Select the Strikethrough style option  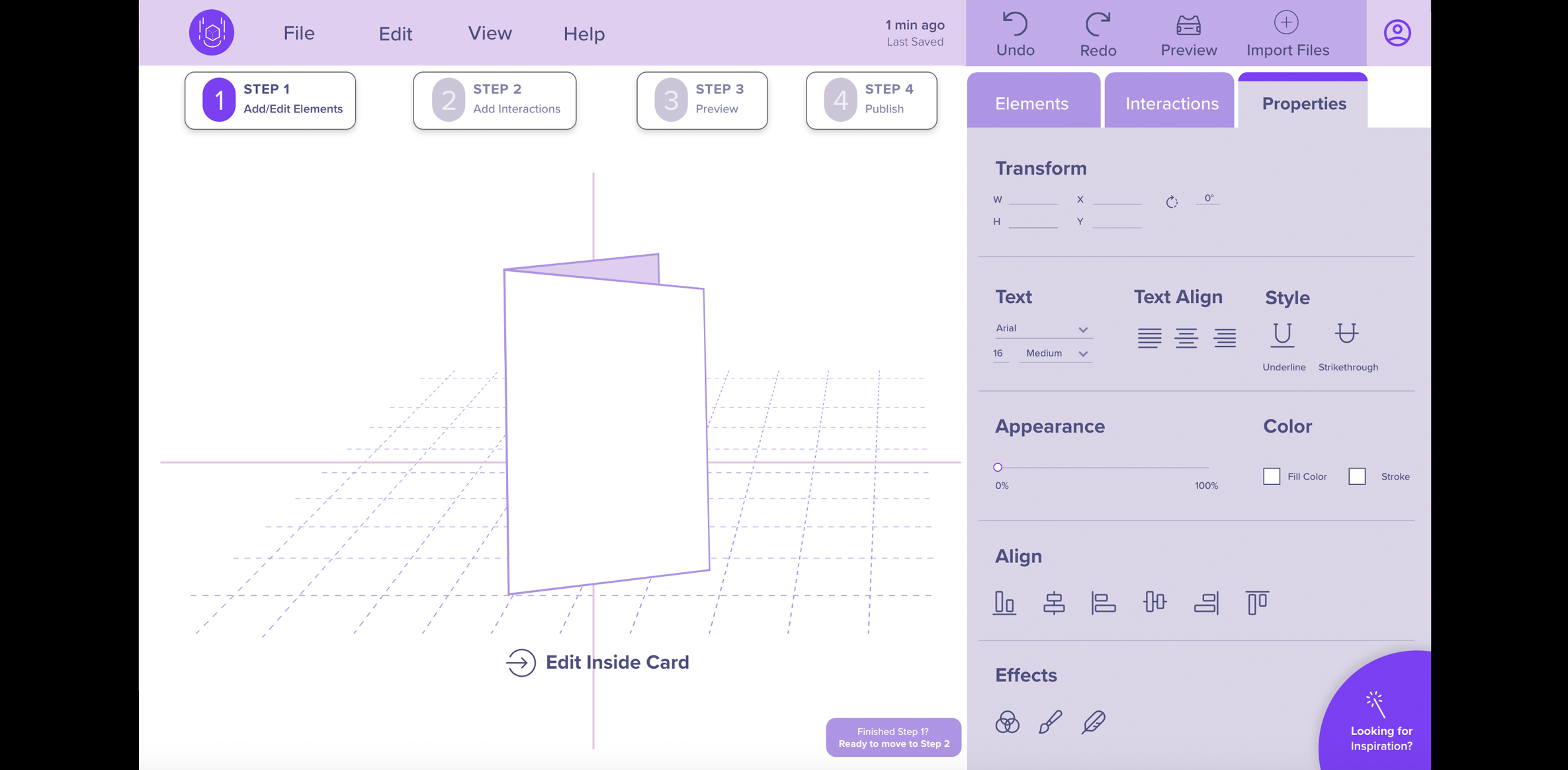[x=1348, y=334]
